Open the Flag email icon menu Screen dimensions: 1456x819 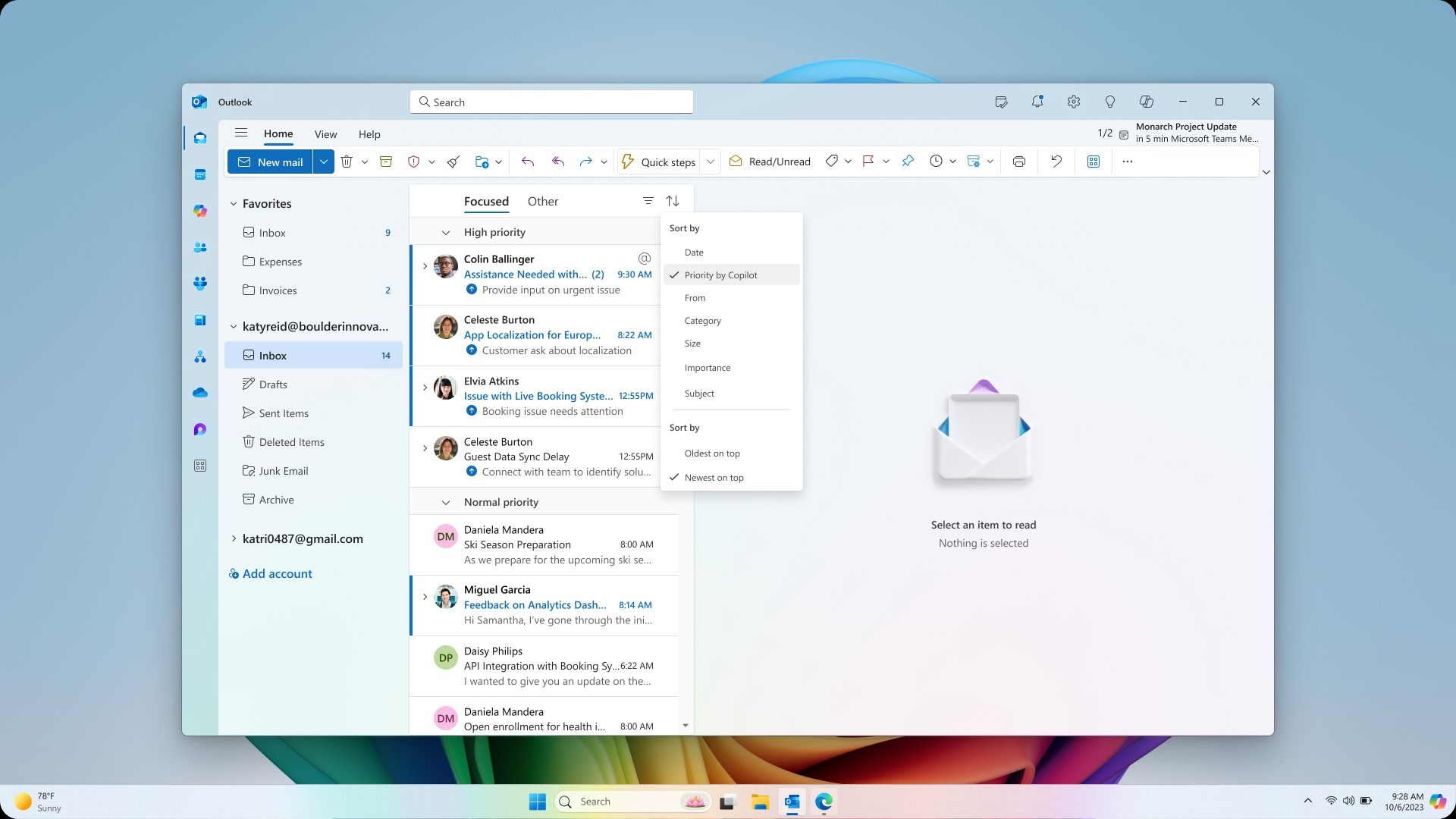tap(886, 161)
